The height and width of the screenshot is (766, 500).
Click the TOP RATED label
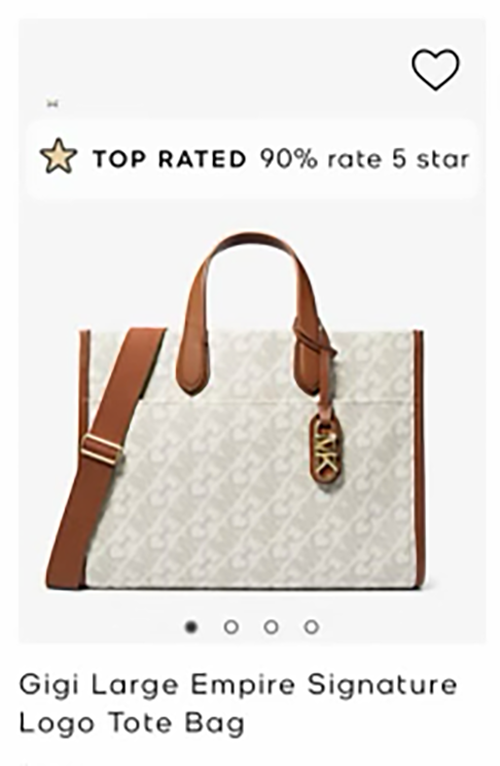pos(170,159)
